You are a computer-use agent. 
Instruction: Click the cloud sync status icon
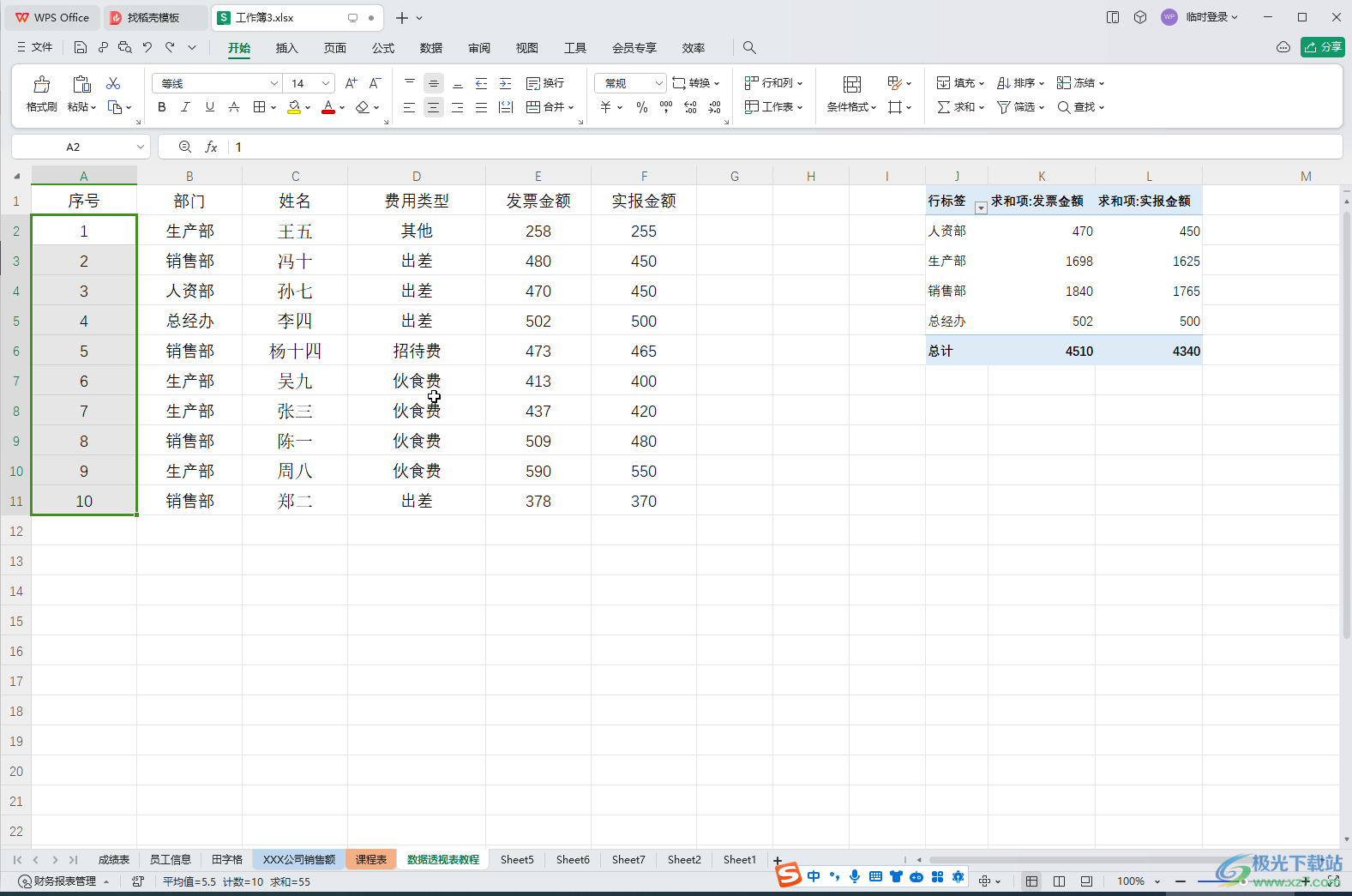(1283, 47)
